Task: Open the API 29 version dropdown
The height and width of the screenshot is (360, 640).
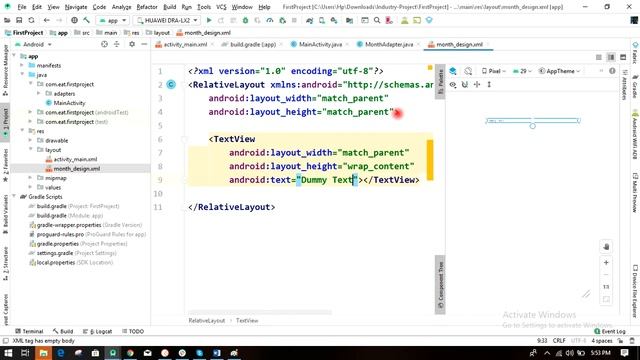Action: (x=522, y=71)
